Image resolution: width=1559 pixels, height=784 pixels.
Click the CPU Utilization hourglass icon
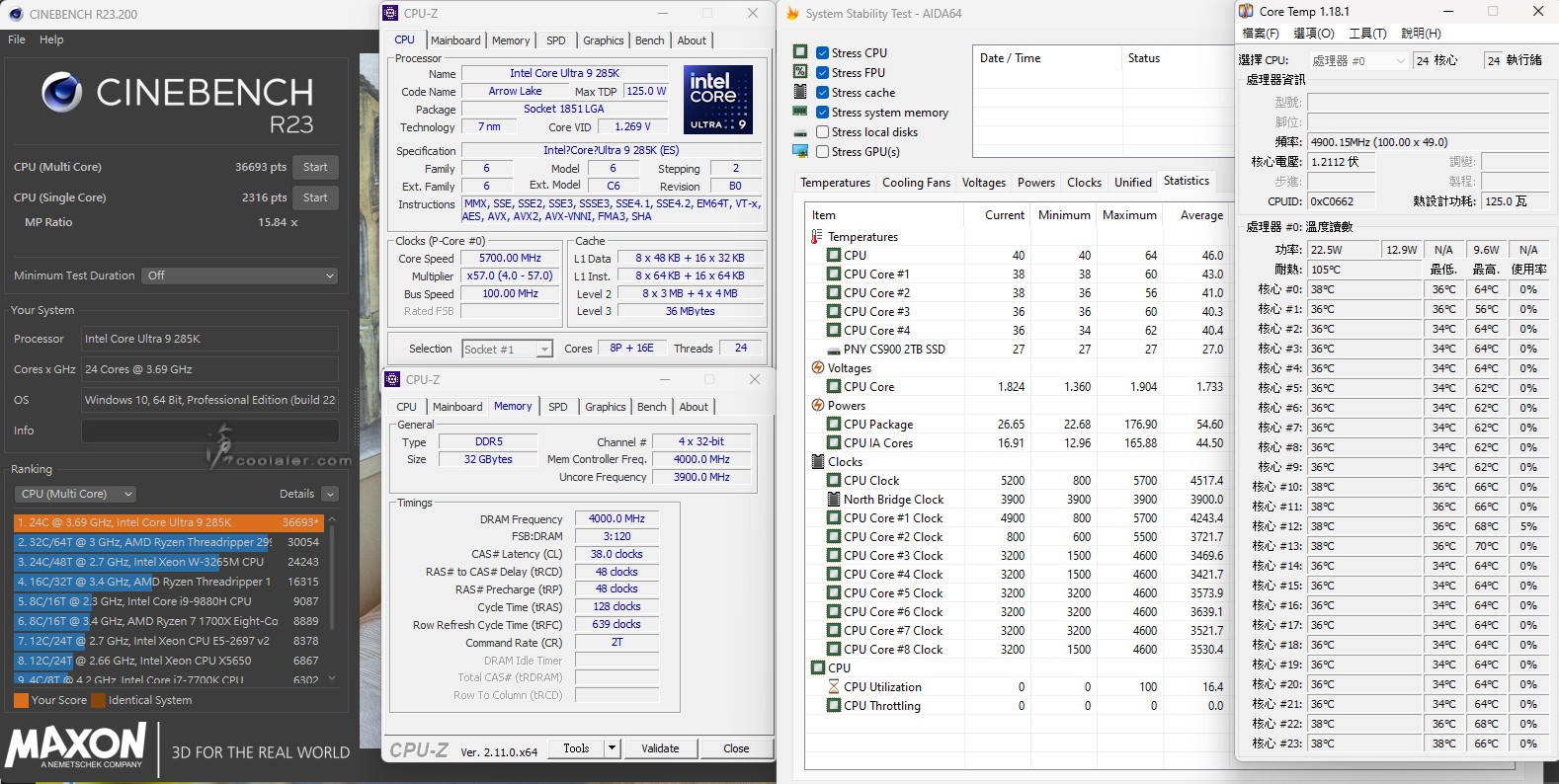(834, 686)
